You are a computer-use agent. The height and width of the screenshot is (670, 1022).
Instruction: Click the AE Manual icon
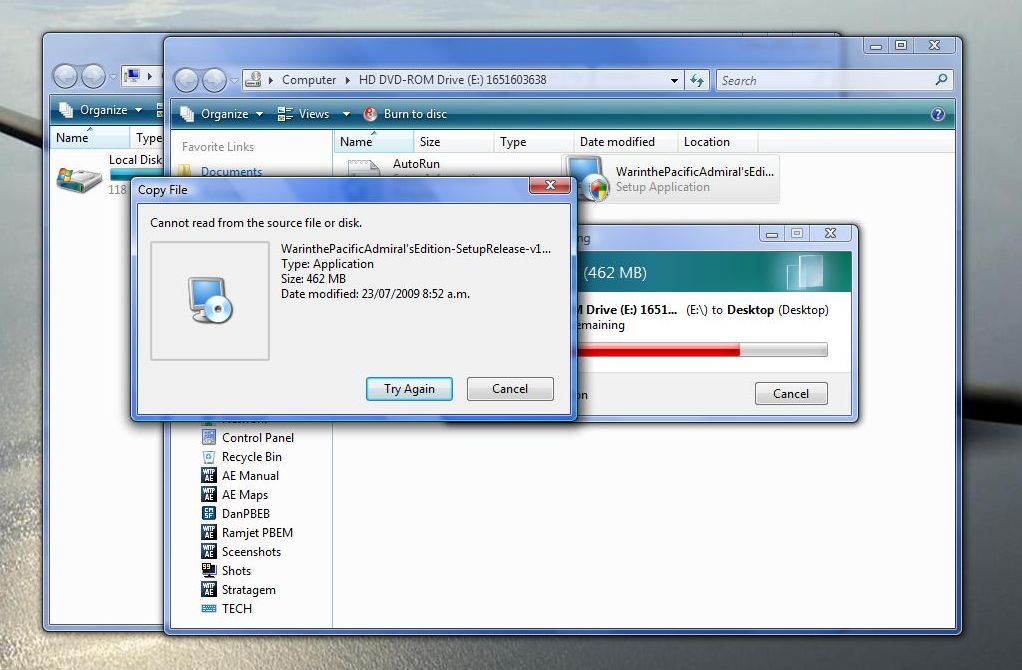coord(209,475)
